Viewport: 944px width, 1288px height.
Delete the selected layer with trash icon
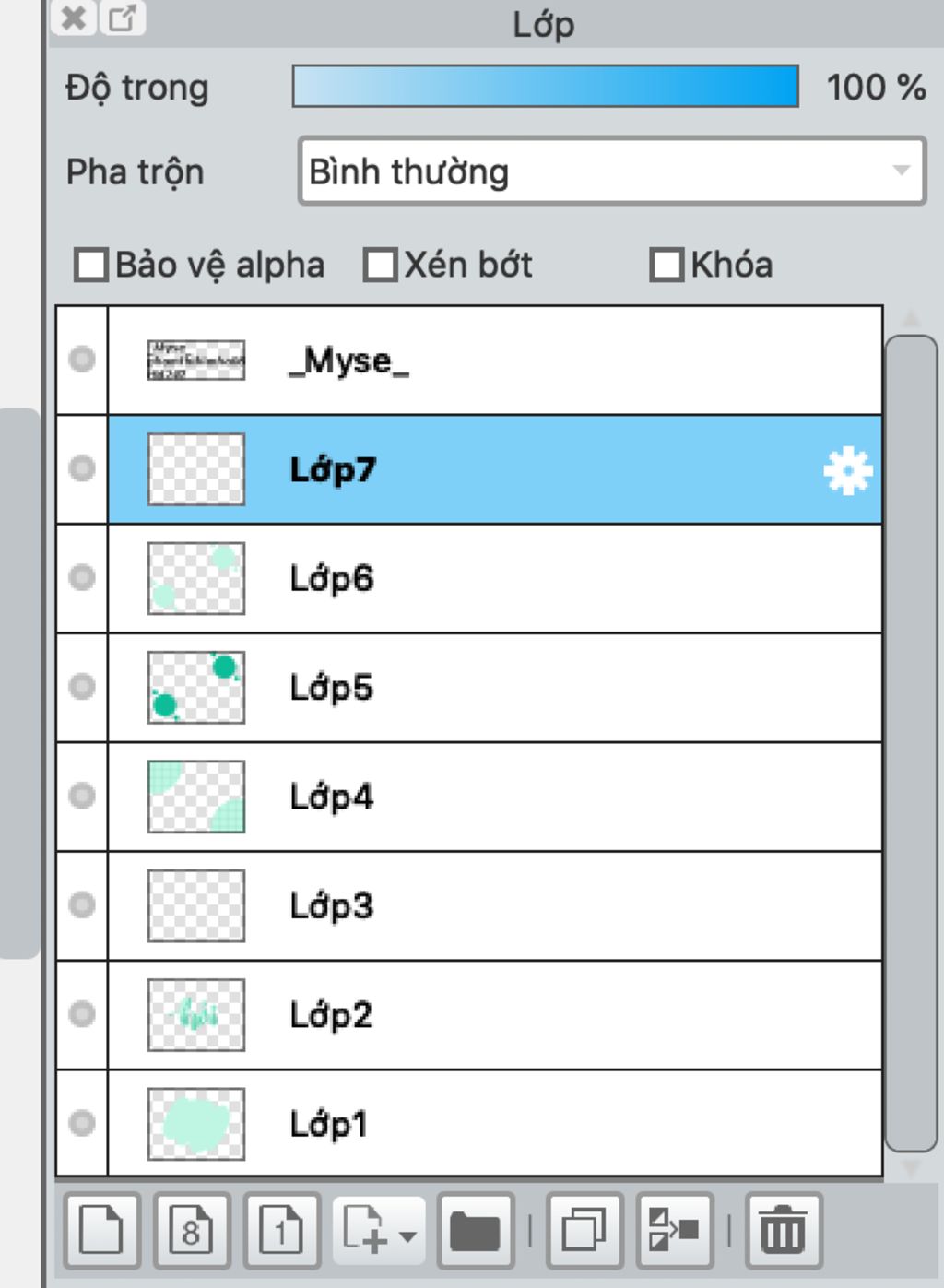click(x=783, y=1230)
